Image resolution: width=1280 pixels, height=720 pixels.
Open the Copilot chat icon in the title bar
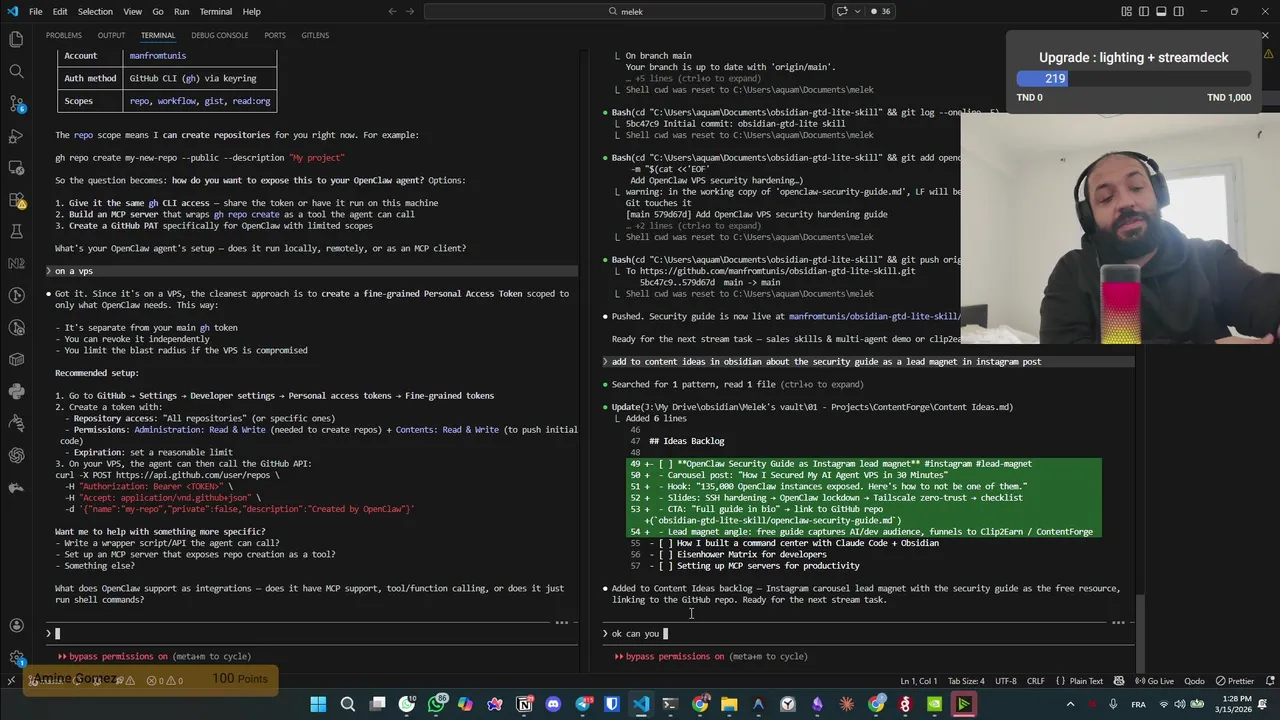pyautogui.click(x=842, y=11)
